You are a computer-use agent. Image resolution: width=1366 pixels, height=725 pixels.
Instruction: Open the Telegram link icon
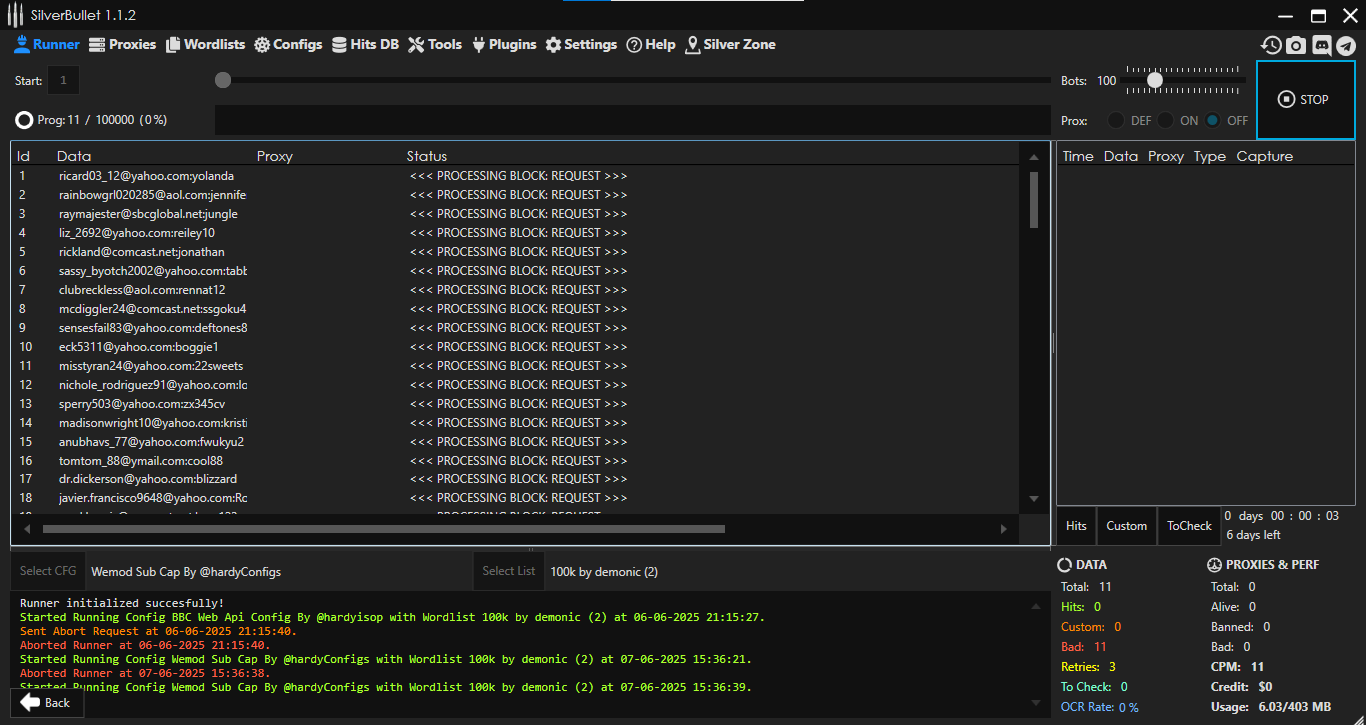pos(1346,45)
